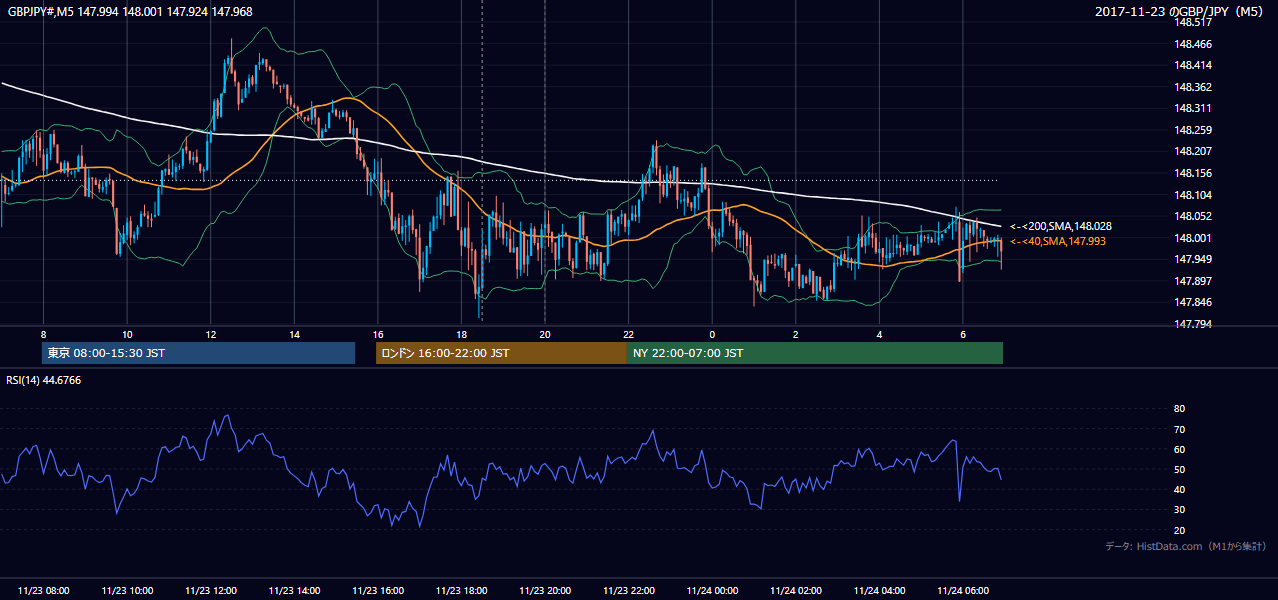Click hour label 0 below price chart
Image resolution: width=1278 pixels, height=600 pixels.
coord(712,334)
